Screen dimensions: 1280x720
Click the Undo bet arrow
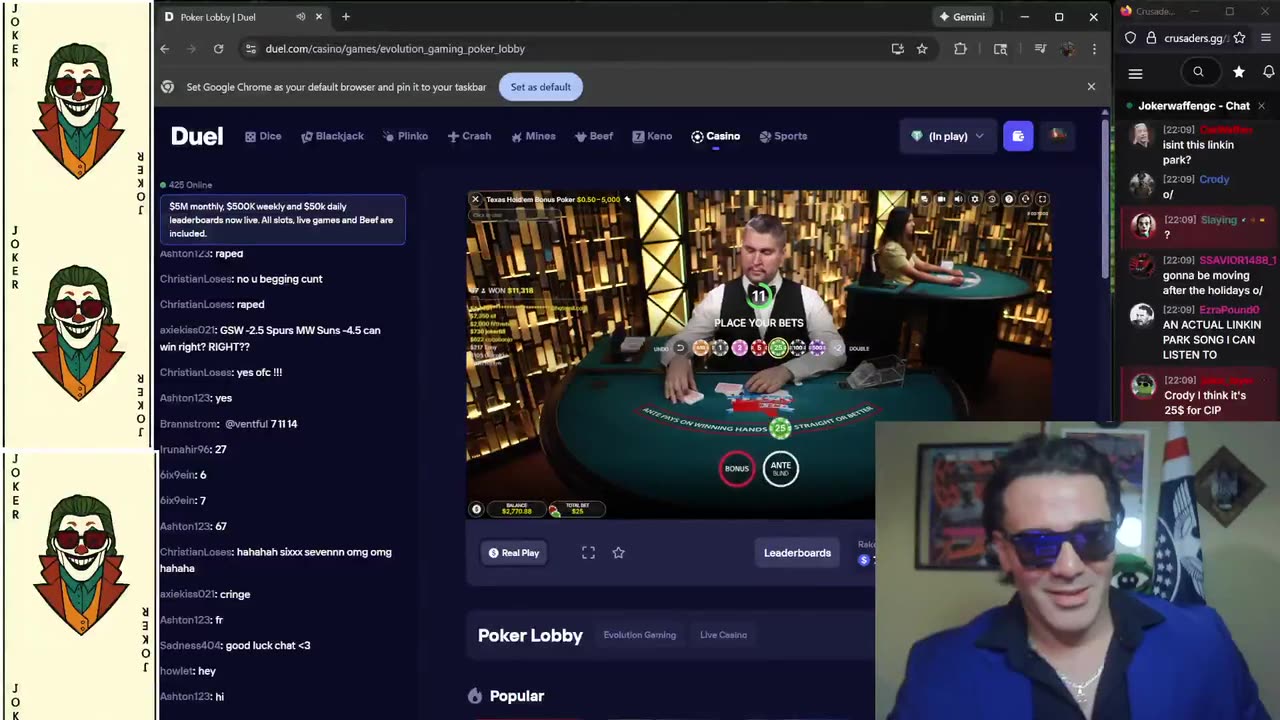click(680, 348)
